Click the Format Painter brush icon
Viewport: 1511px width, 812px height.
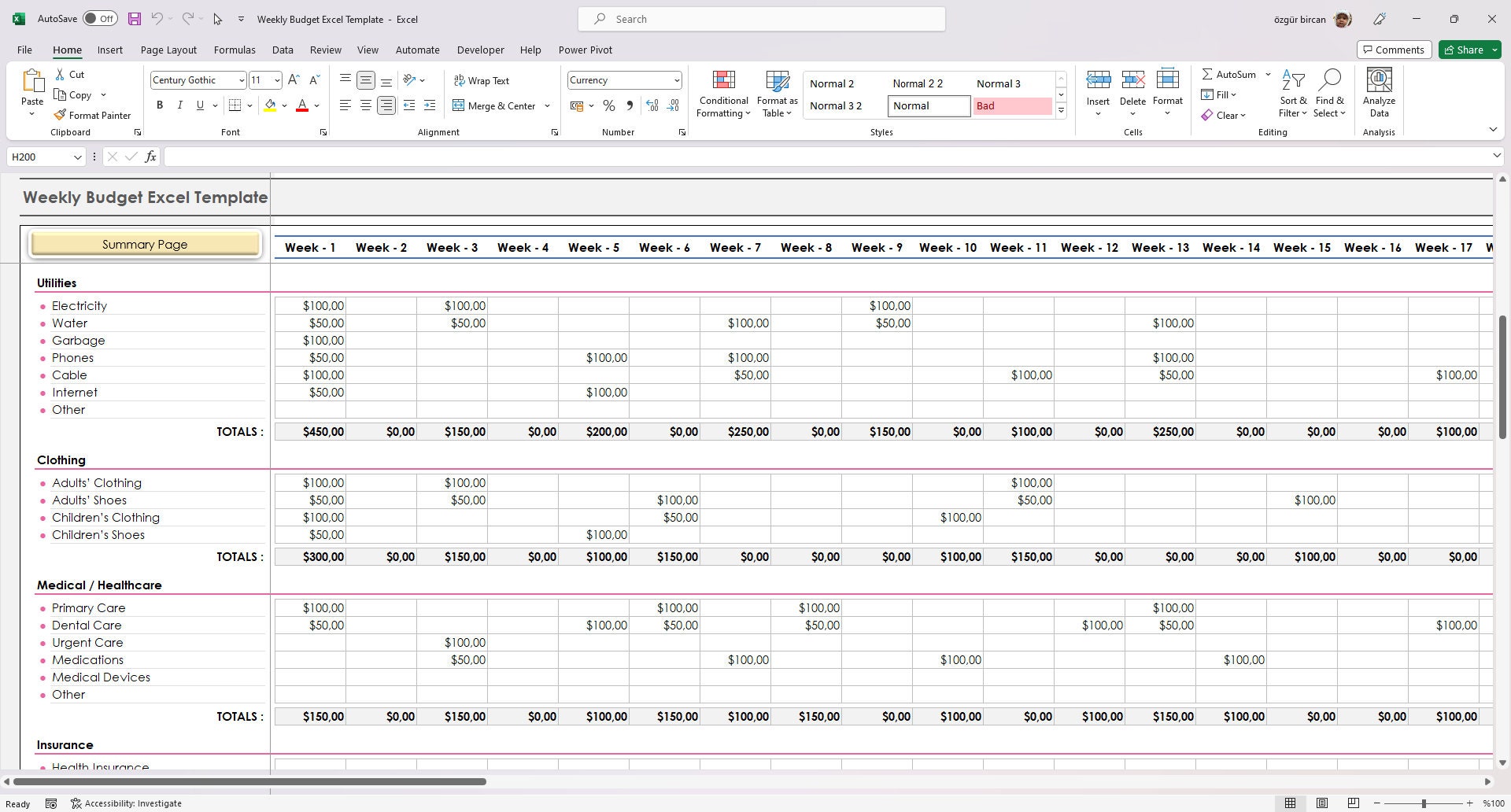(60, 115)
